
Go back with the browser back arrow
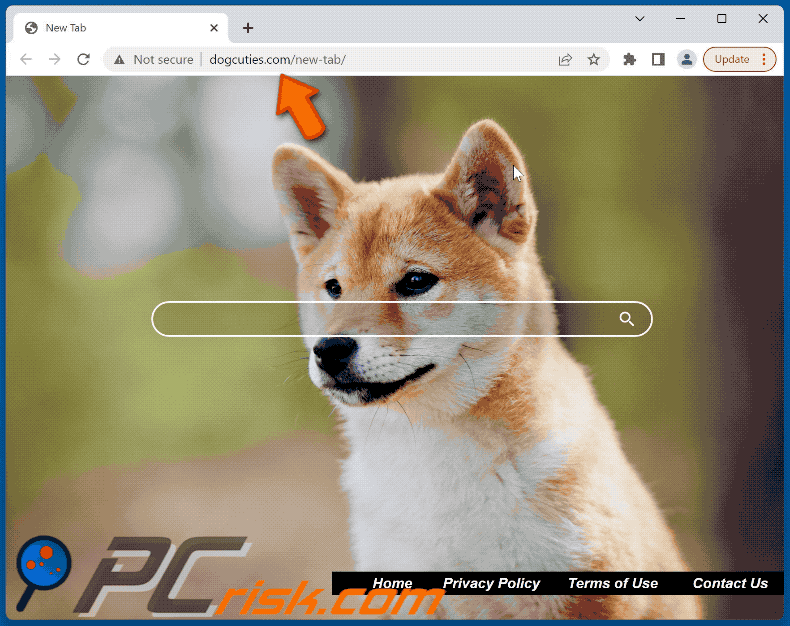[26, 59]
